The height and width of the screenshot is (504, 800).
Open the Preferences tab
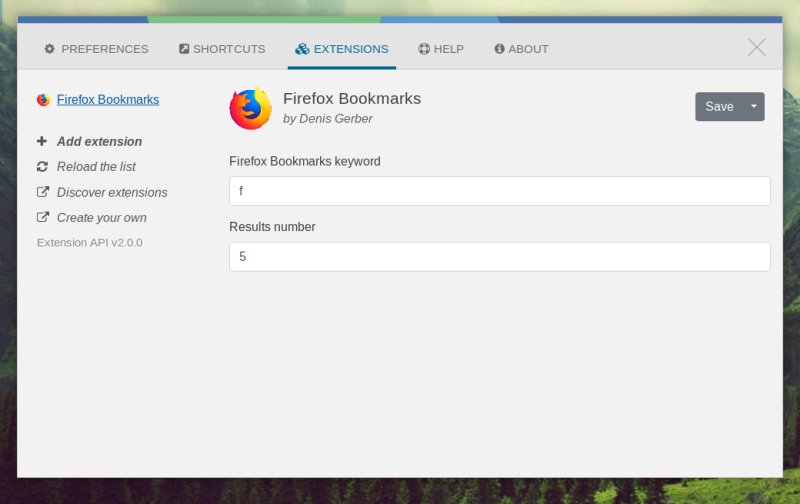[x=96, y=49]
